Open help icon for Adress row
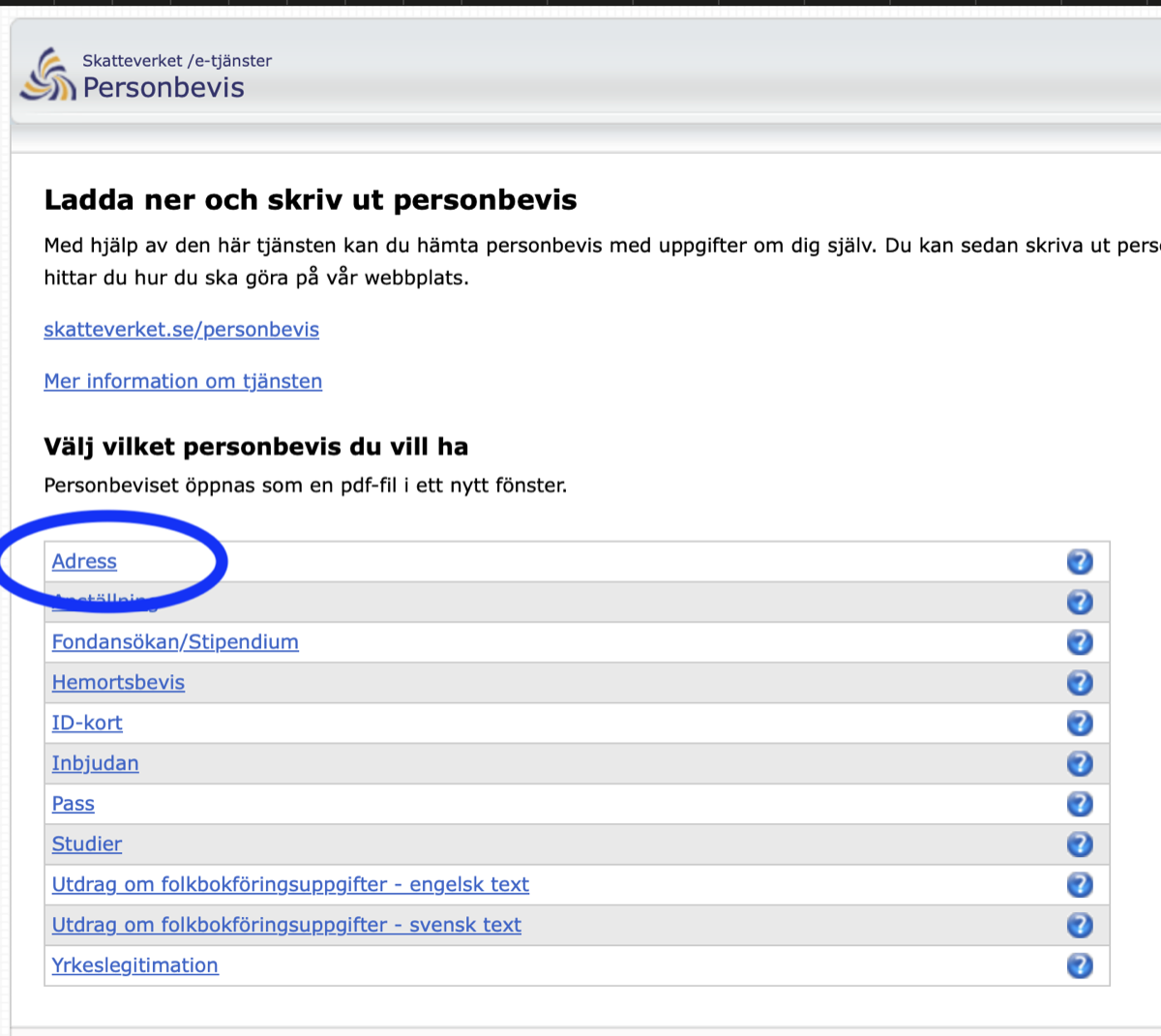Image resolution: width=1161 pixels, height=1036 pixels. pos(1080,562)
